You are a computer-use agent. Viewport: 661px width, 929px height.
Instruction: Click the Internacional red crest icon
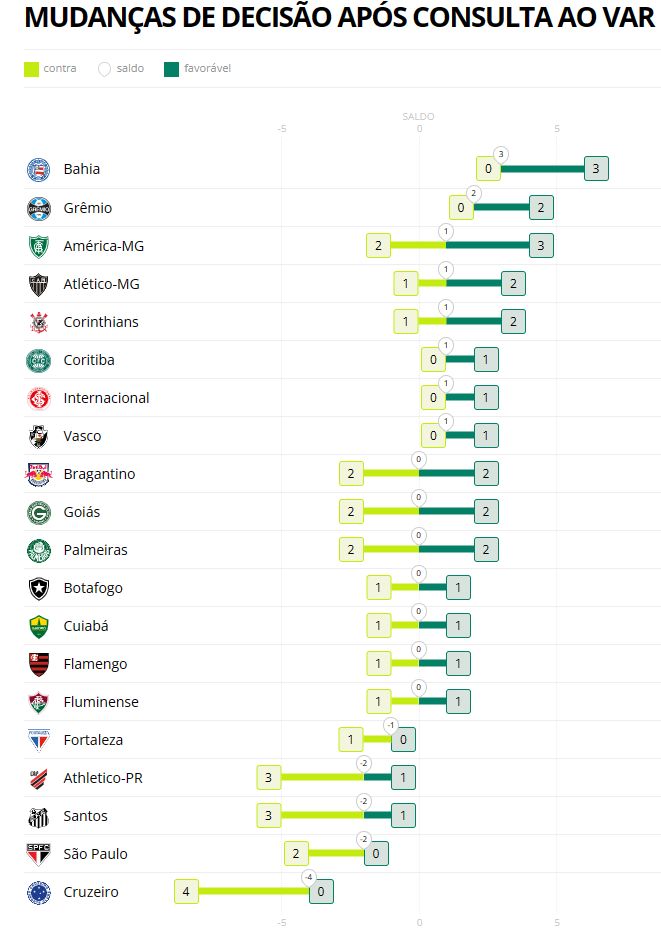38,398
